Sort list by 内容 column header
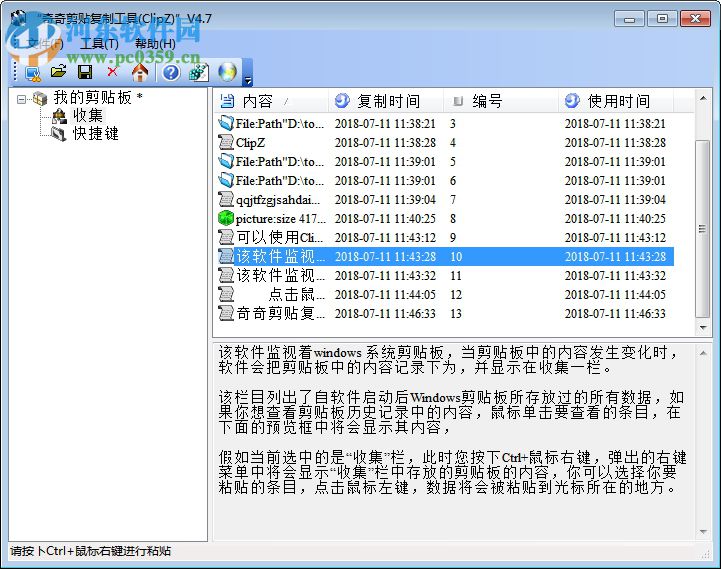Viewport: 721px width, 569px height. coord(271,101)
